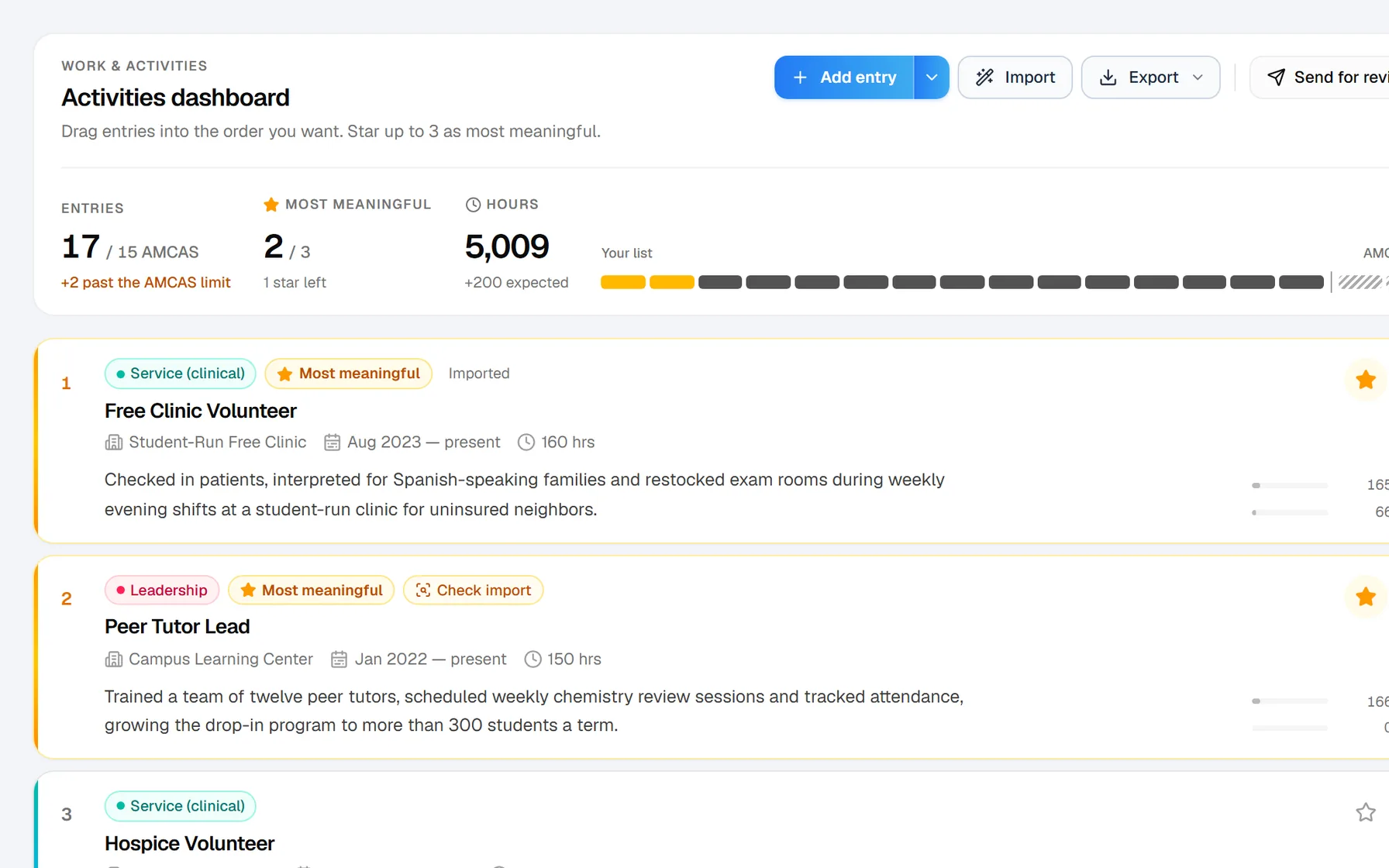Click the entry number 3 drag handle
Image resolution: width=1389 pixels, height=868 pixels.
(67, 814)
